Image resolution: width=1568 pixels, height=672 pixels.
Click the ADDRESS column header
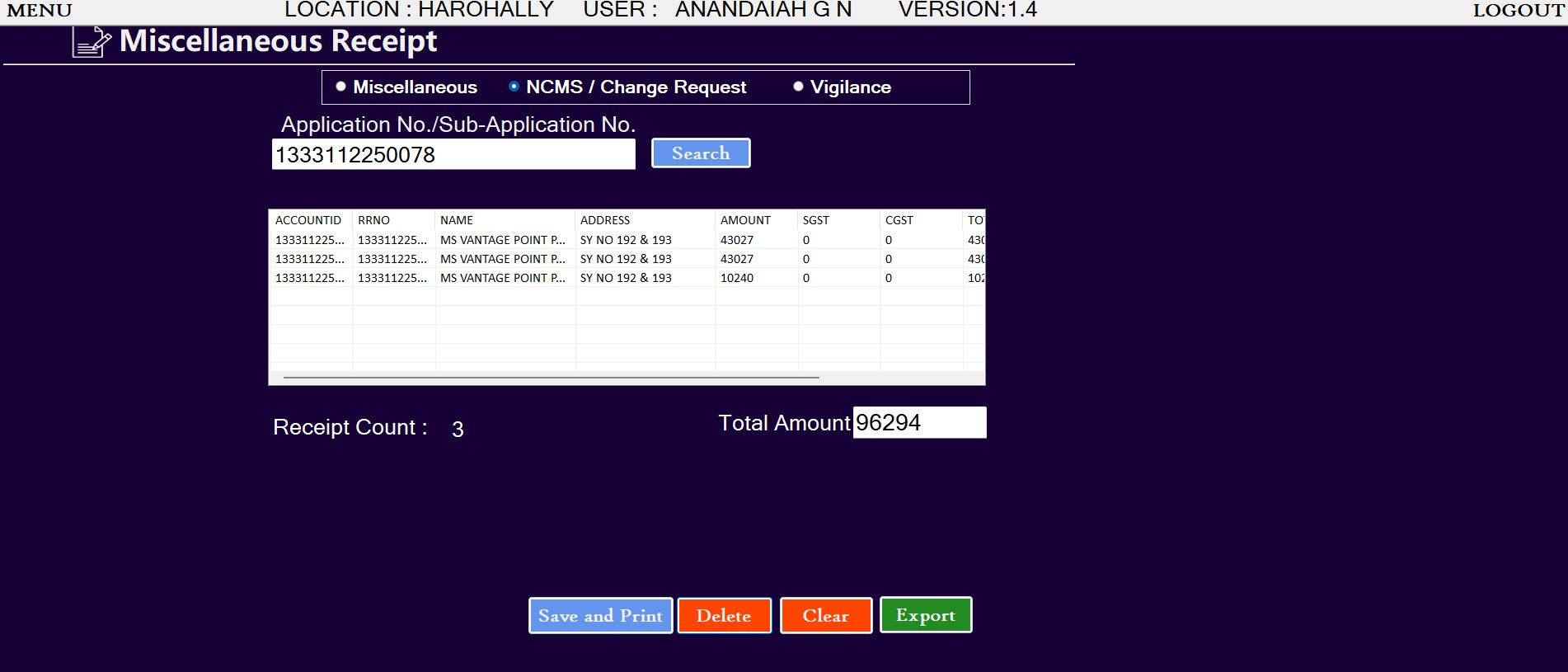pos(605,220)
